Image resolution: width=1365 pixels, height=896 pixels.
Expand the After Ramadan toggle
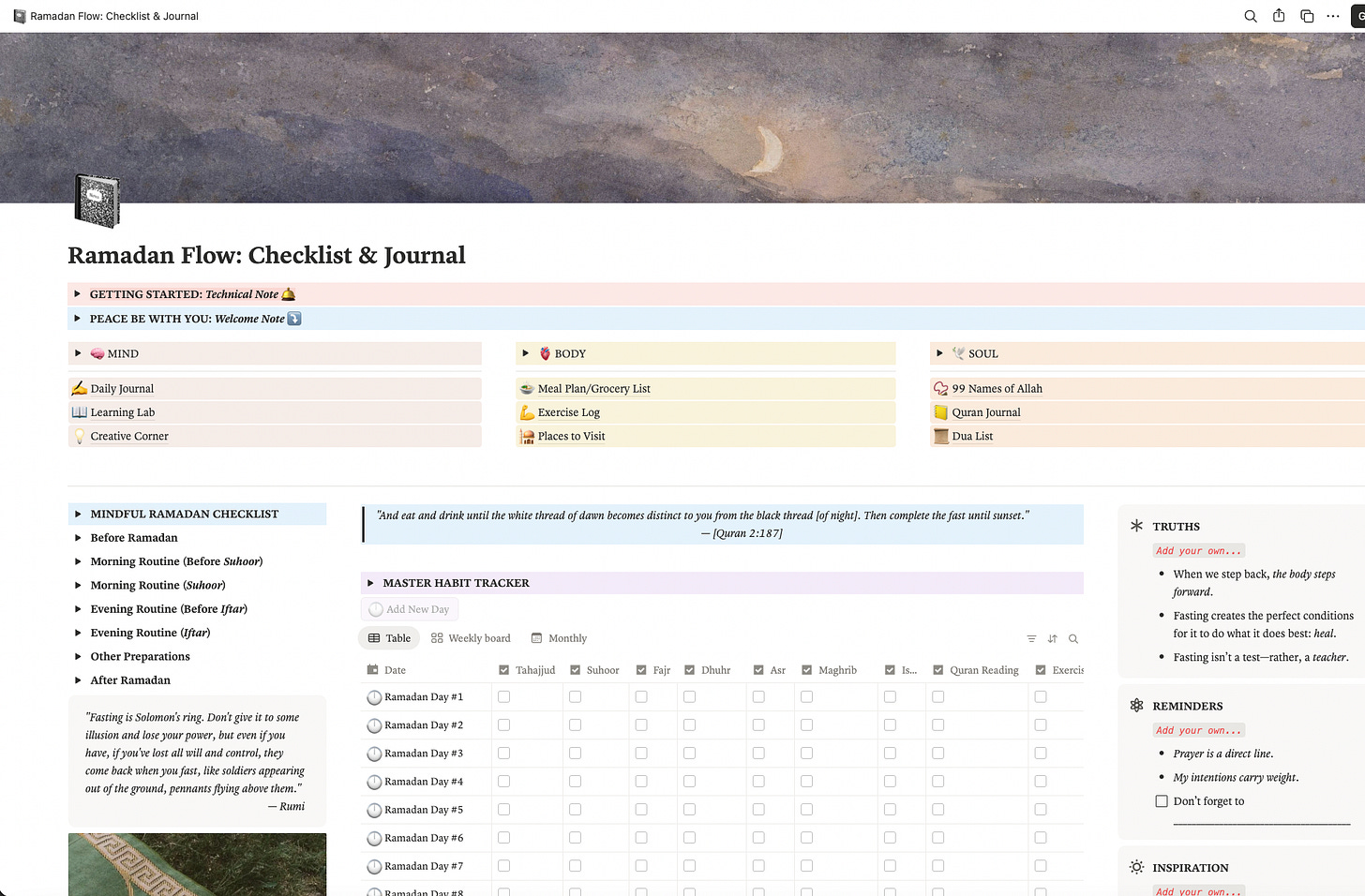coord(78,680)
